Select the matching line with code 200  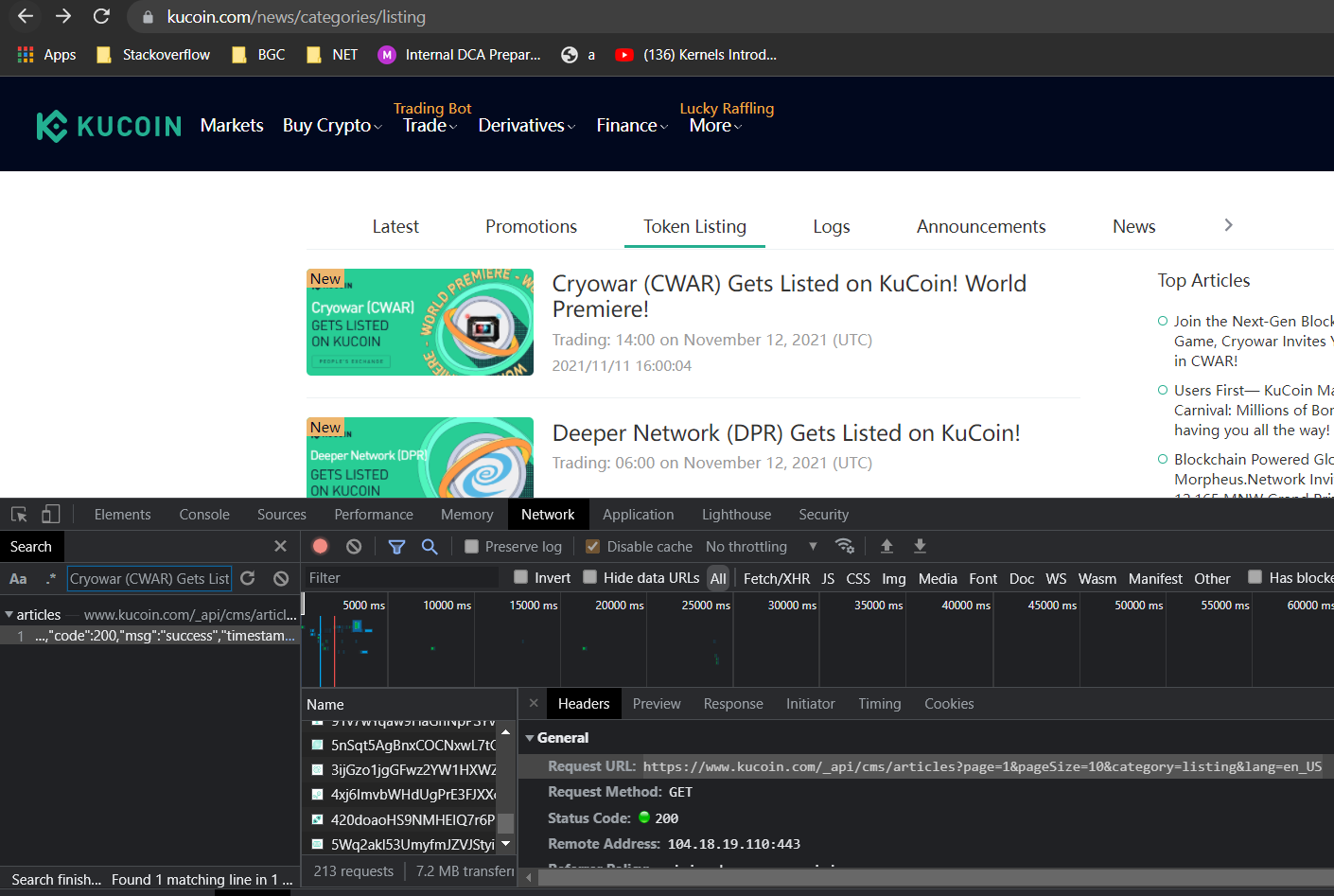(150, 636)
